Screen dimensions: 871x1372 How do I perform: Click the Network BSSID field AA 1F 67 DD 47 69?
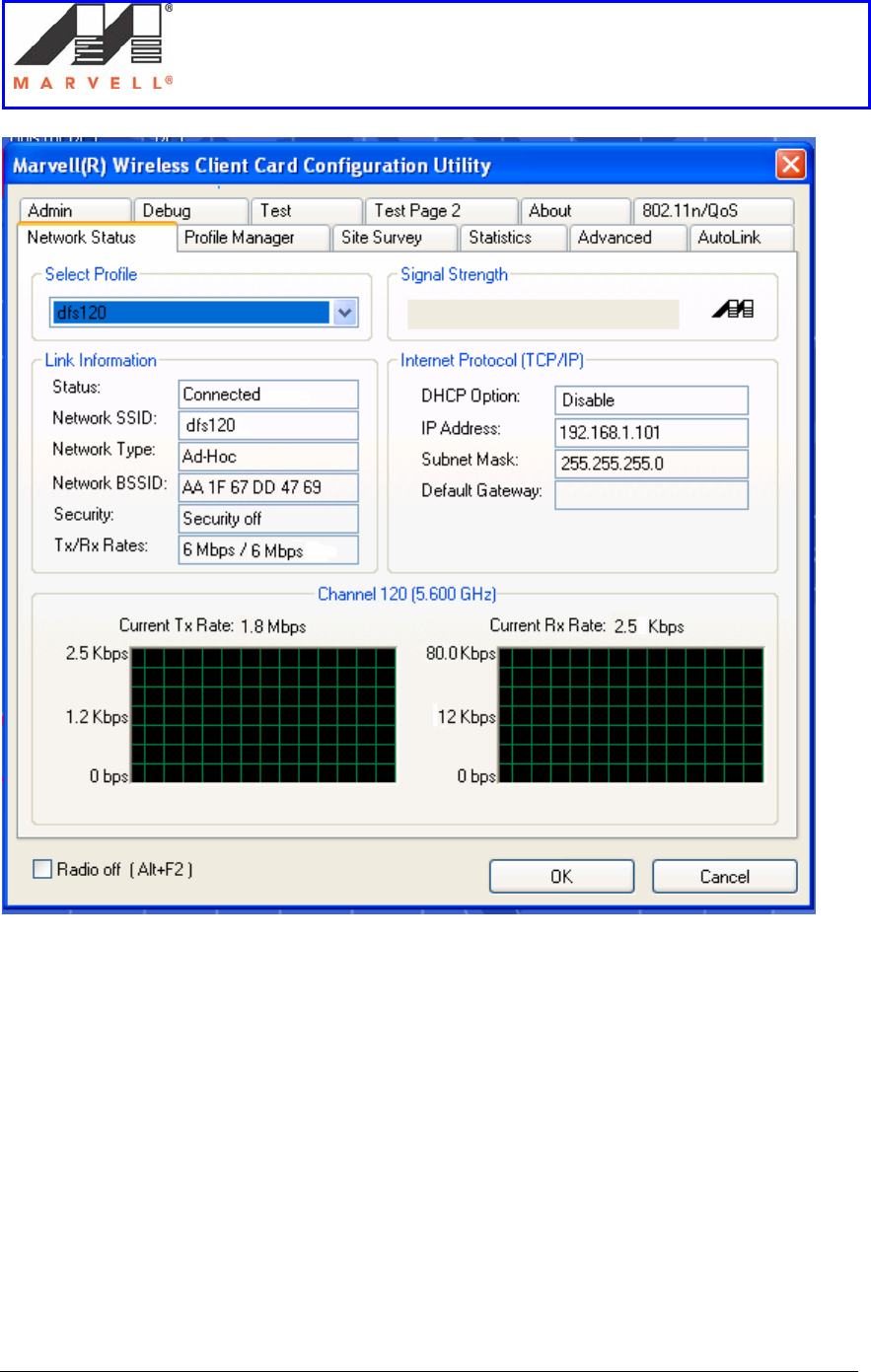(268, 487)
